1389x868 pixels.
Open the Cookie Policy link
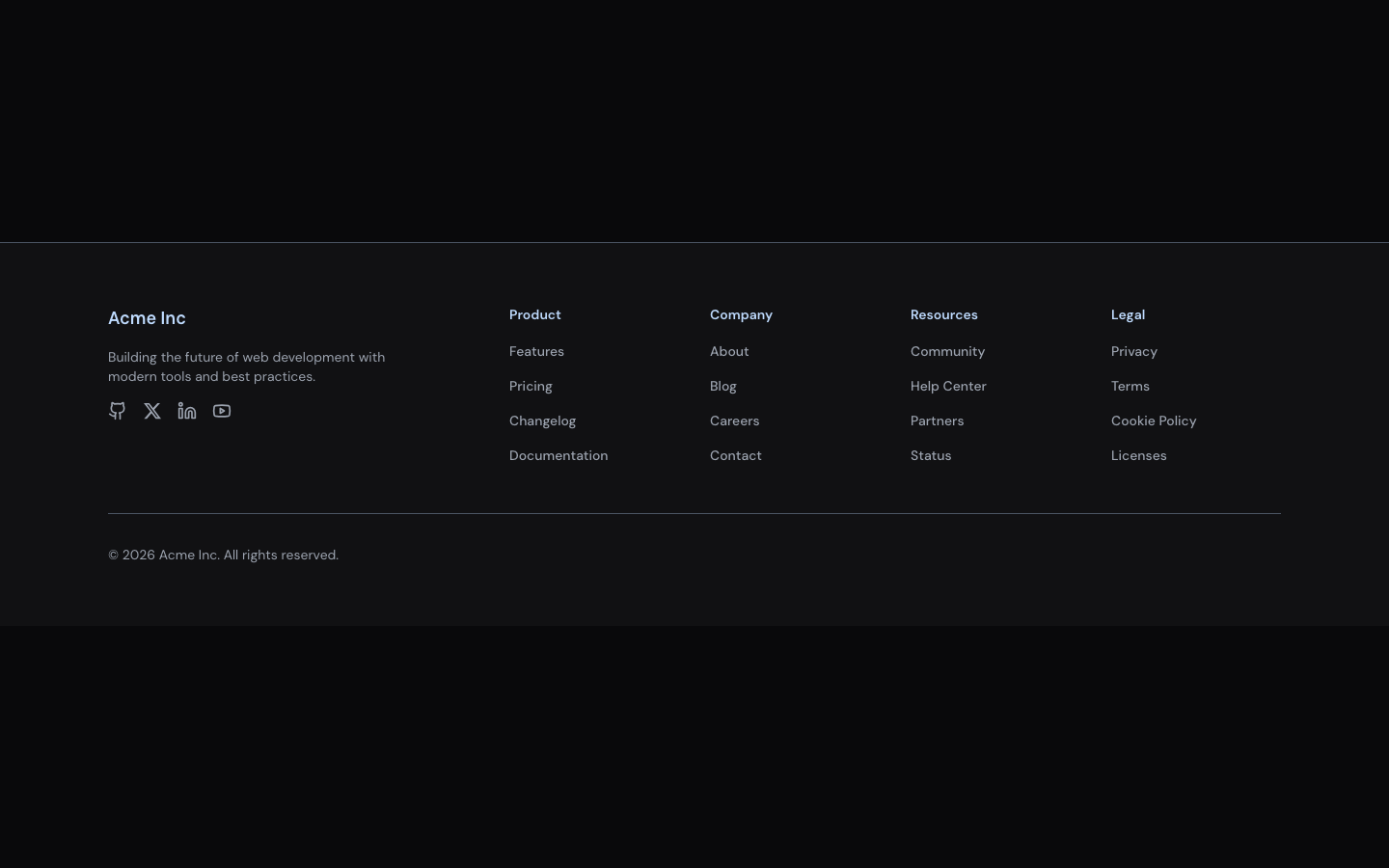(1154, 420)
